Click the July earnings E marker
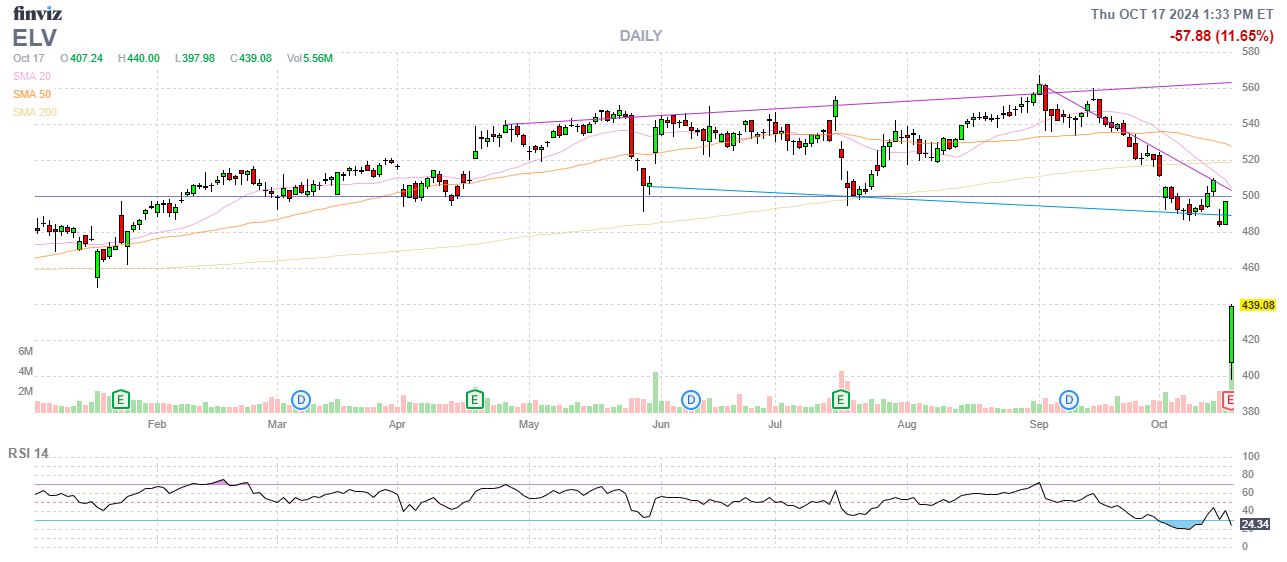The height and width of the screenshot is (562, 1287). coord(841,400)
